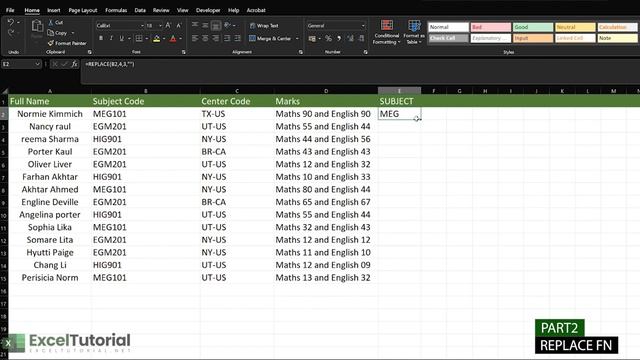Toggle Bold formatting
This screenshot has width=640, height=360.
(x=101, y=38)
